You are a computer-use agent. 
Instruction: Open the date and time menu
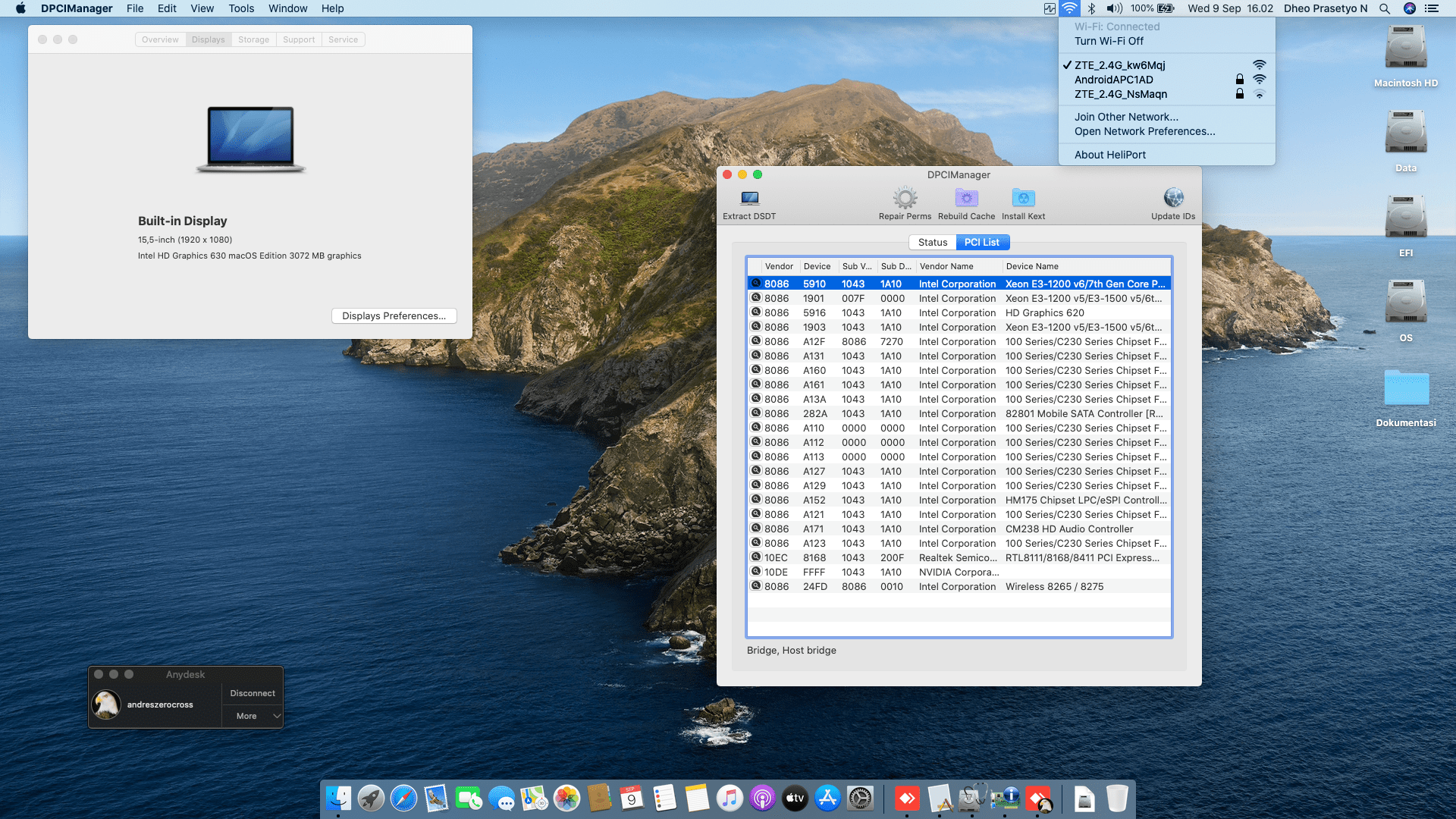(1230, 8)
